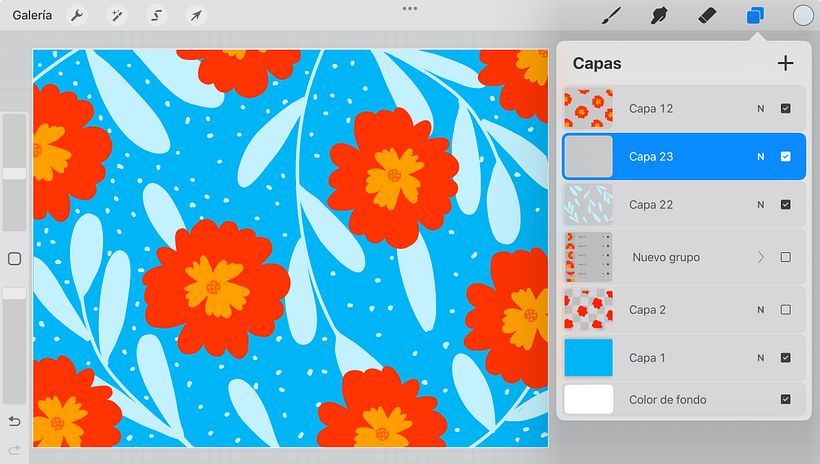Screen dimensions: 820x464
Task: Tap the undo arrow in sidebar
Action: click(14, 421)
